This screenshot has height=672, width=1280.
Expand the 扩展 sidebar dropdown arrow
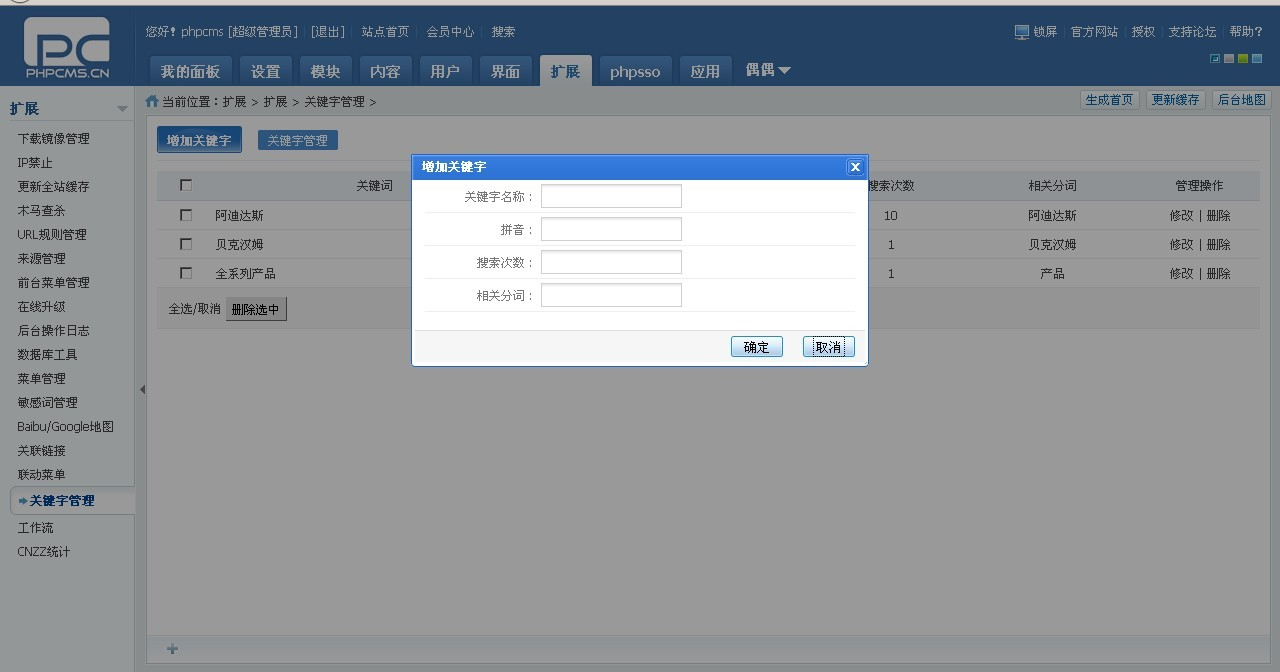[x=122, y=109]
